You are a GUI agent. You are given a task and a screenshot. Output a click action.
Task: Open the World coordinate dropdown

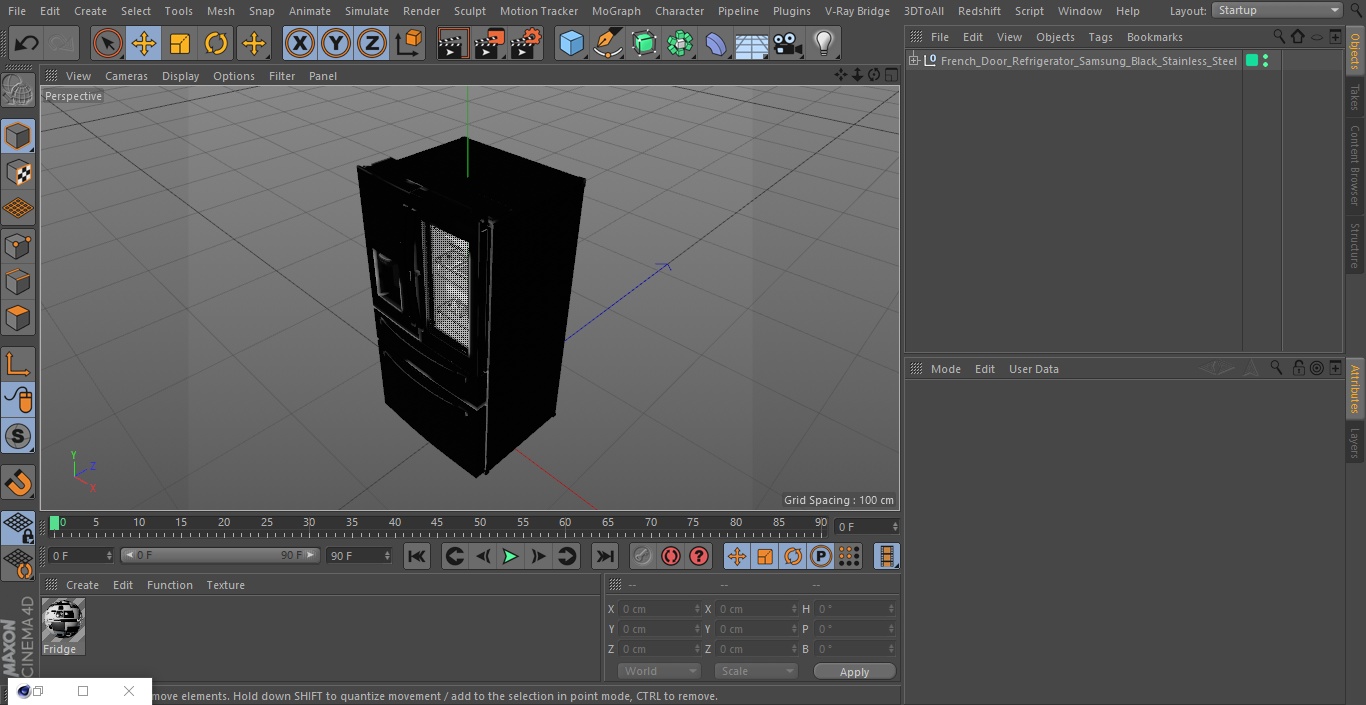(x=659, y=672)
